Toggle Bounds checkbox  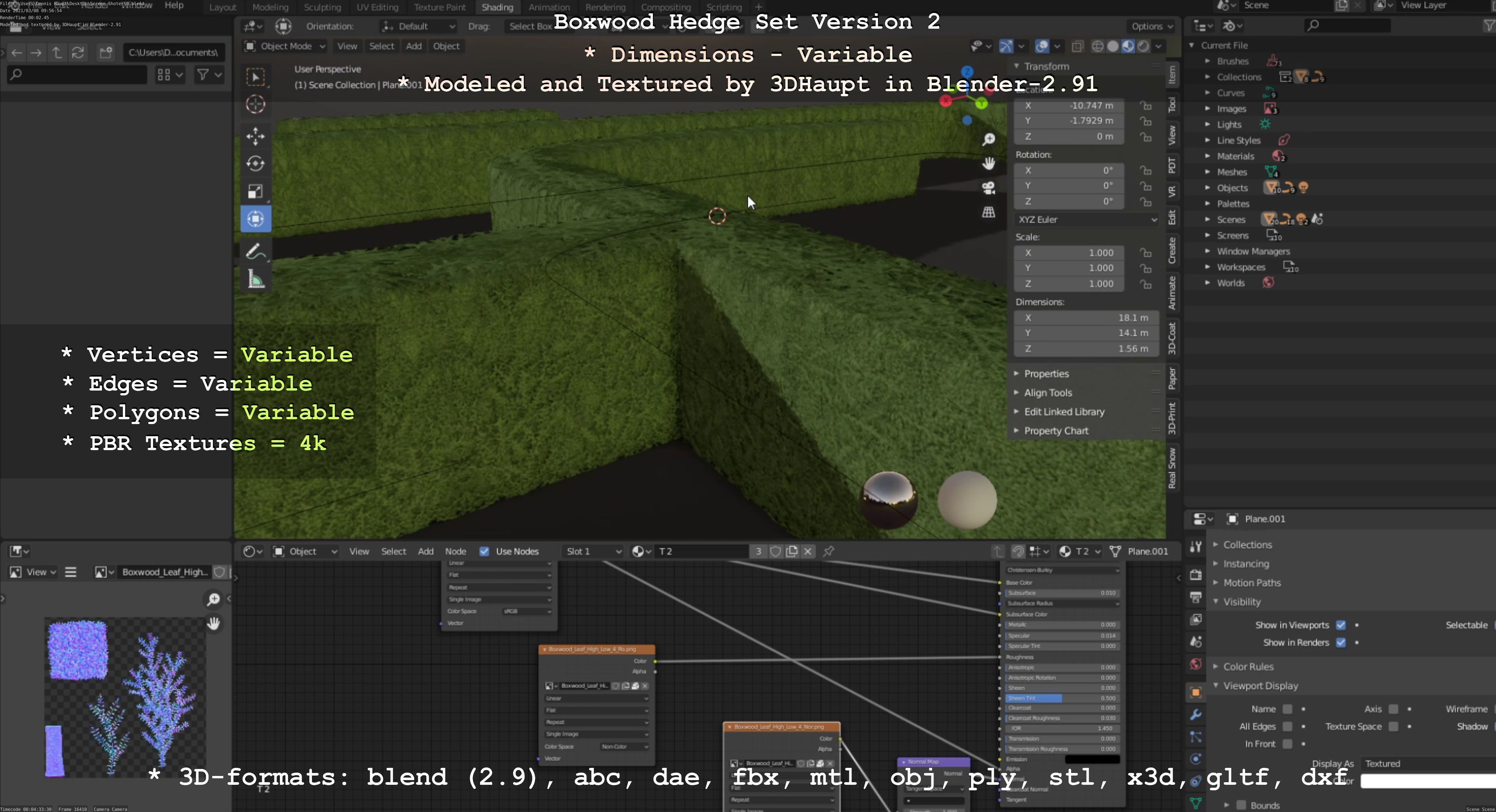[x=1241, y=805]
